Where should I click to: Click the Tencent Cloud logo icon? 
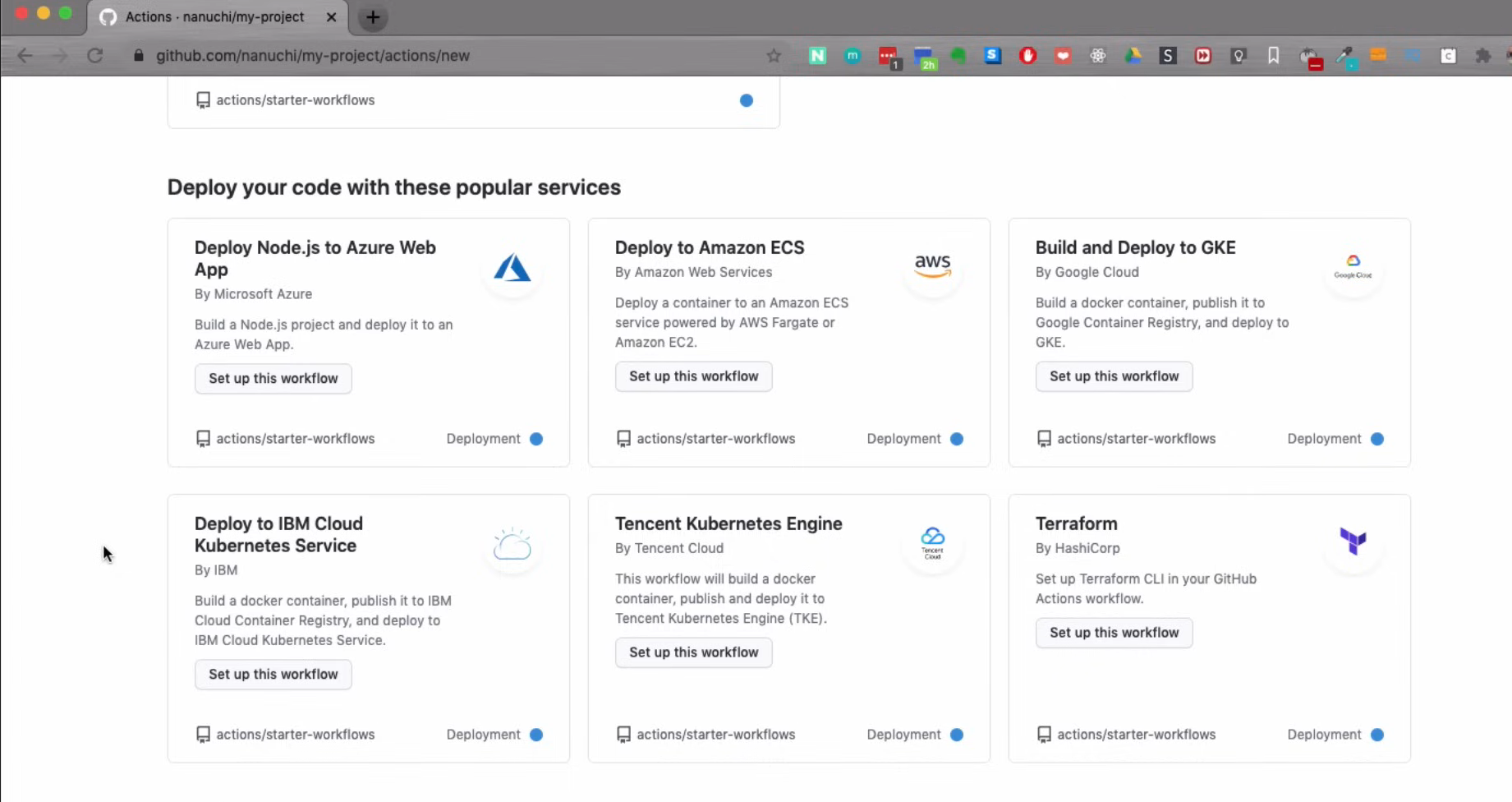pos(932,543)
